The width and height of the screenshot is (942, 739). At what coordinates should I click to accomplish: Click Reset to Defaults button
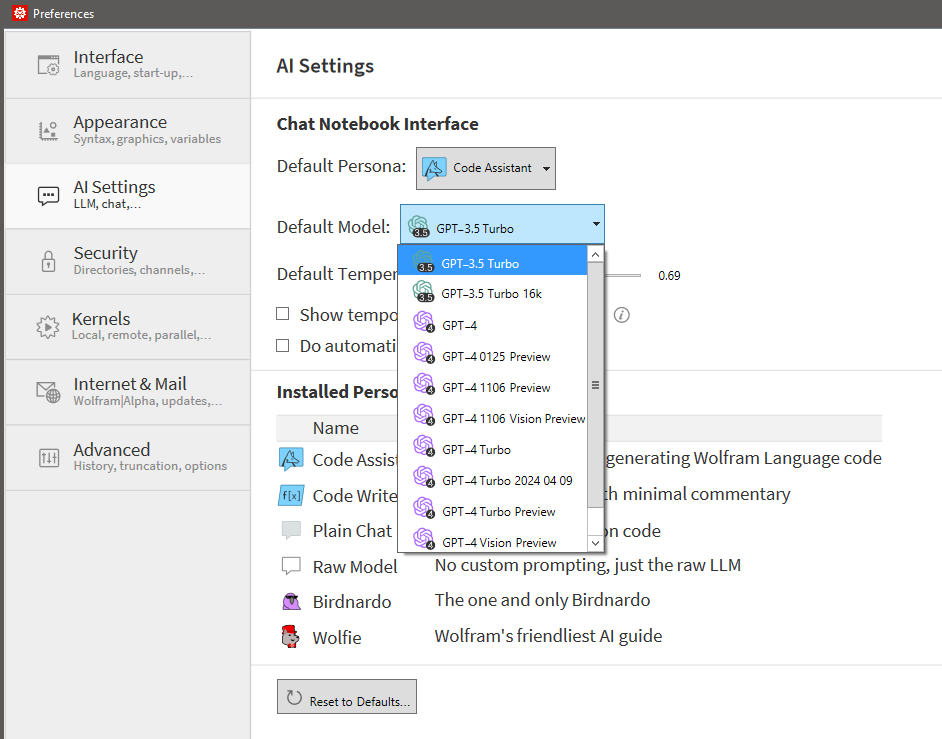tap(347, 697)
